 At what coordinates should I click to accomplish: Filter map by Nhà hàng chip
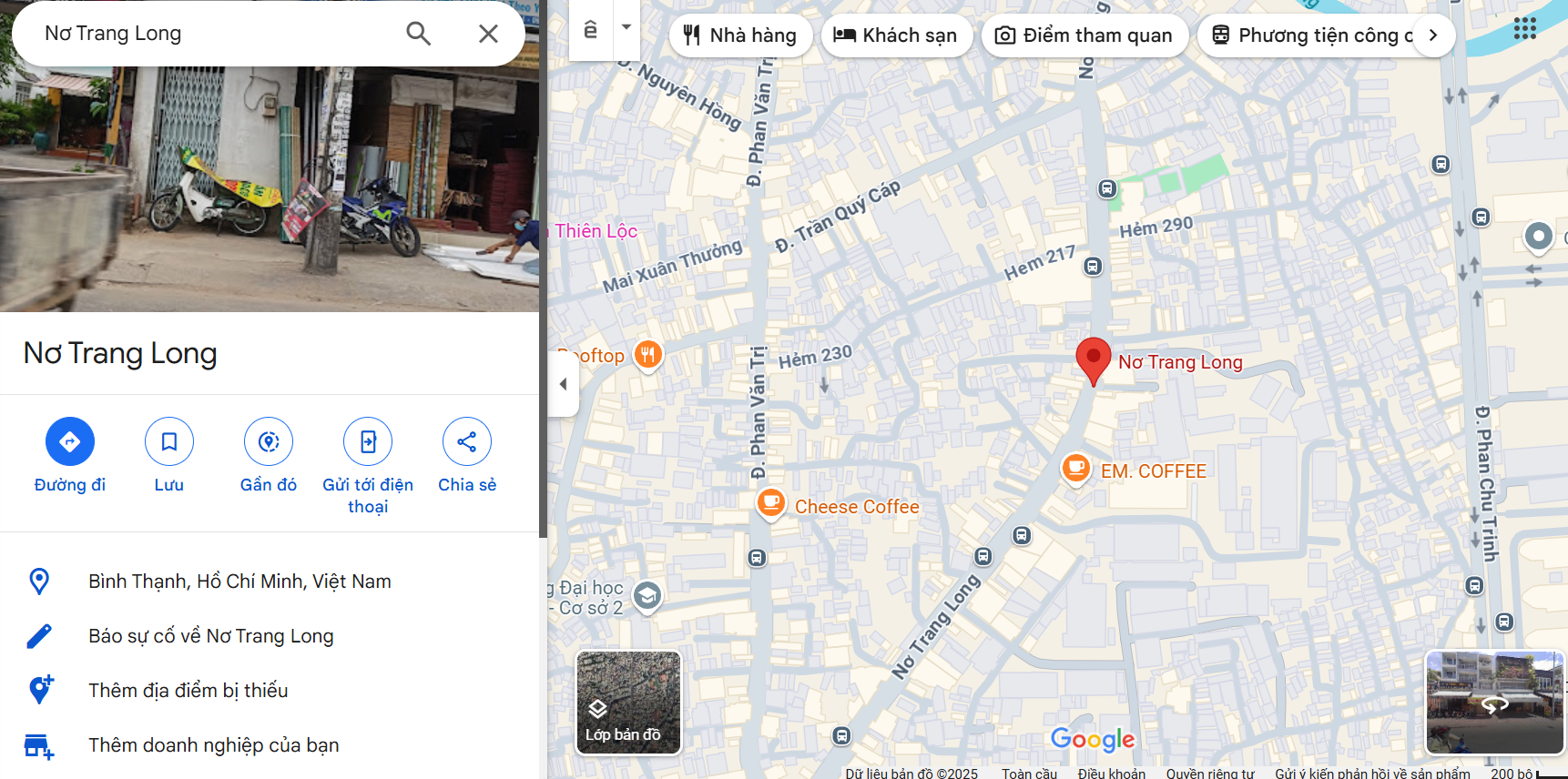click(x=740, y=35)
